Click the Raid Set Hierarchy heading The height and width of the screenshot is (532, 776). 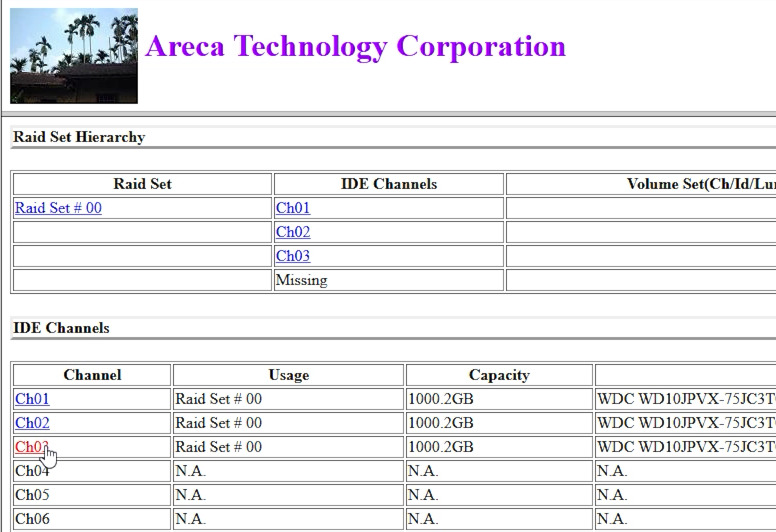tap(79, 137)
